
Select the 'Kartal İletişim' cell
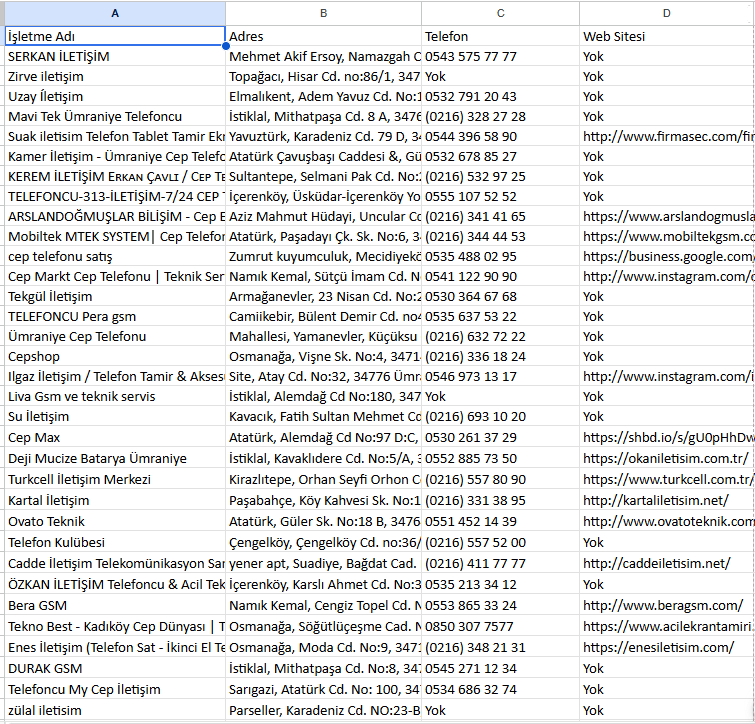115,500
